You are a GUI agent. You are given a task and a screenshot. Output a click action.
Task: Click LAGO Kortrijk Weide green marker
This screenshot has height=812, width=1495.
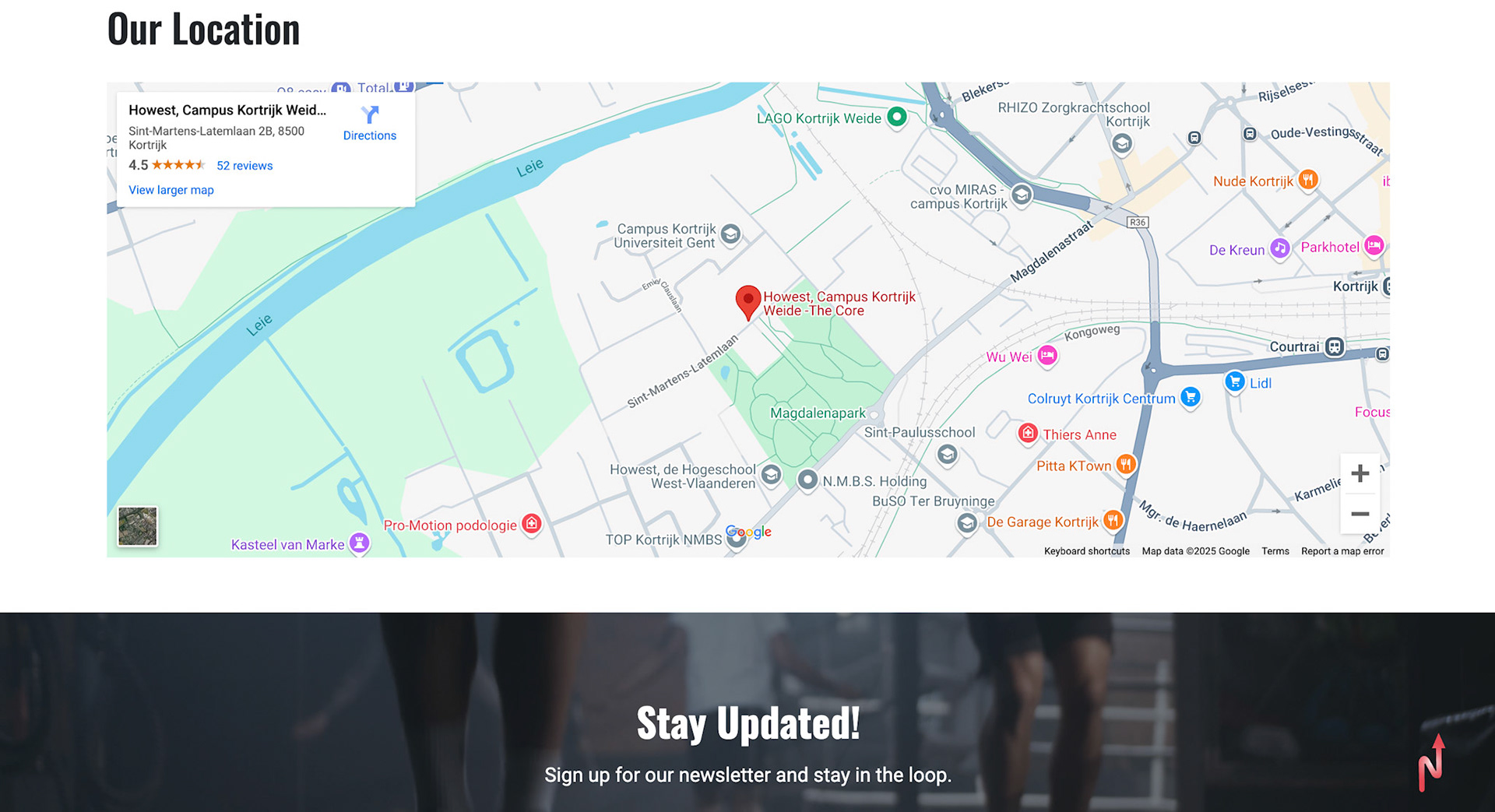click(897, 118)
